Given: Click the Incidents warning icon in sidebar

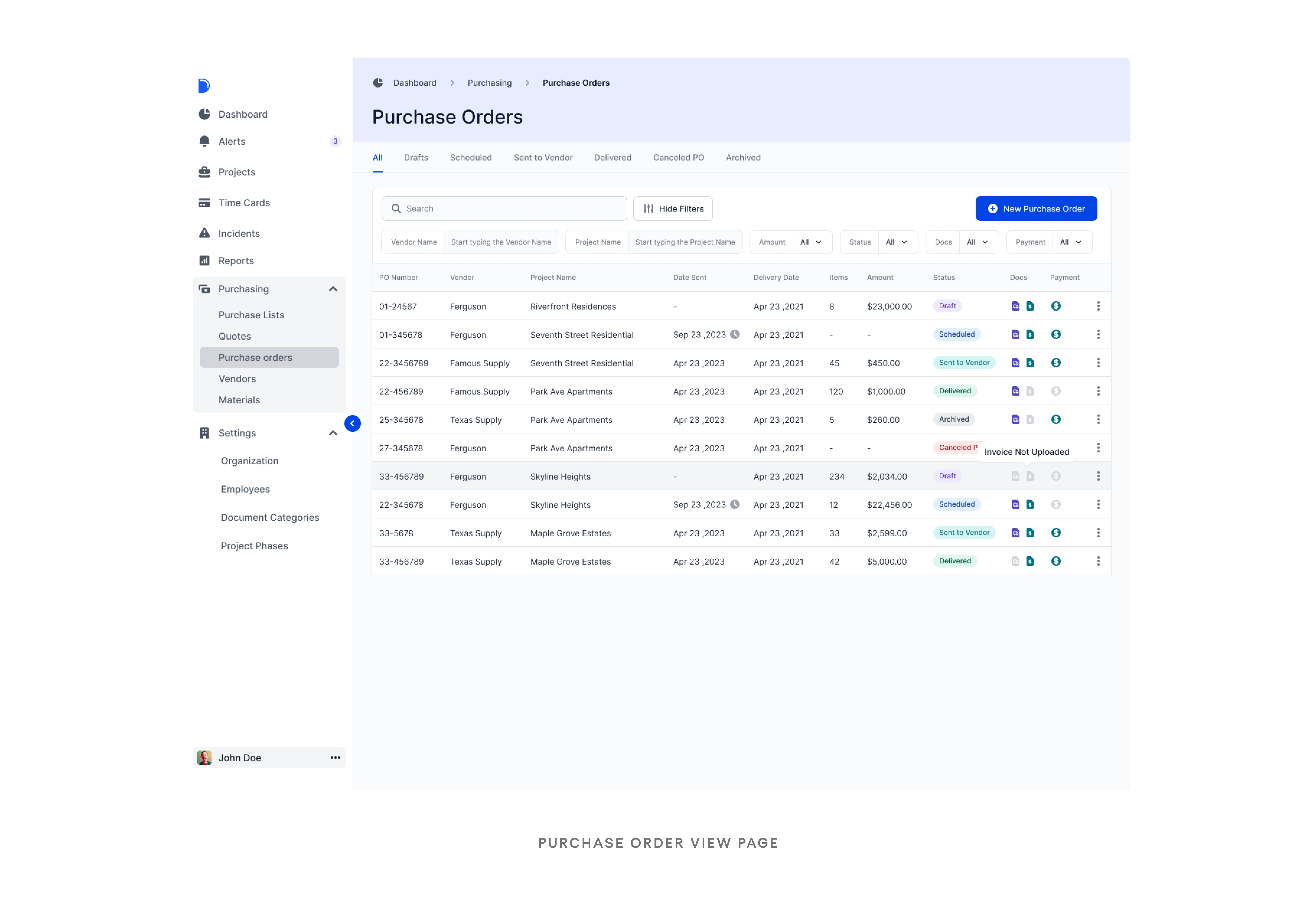Looking at the screenshot, I should pyautogui.click(x=204, y=233).
